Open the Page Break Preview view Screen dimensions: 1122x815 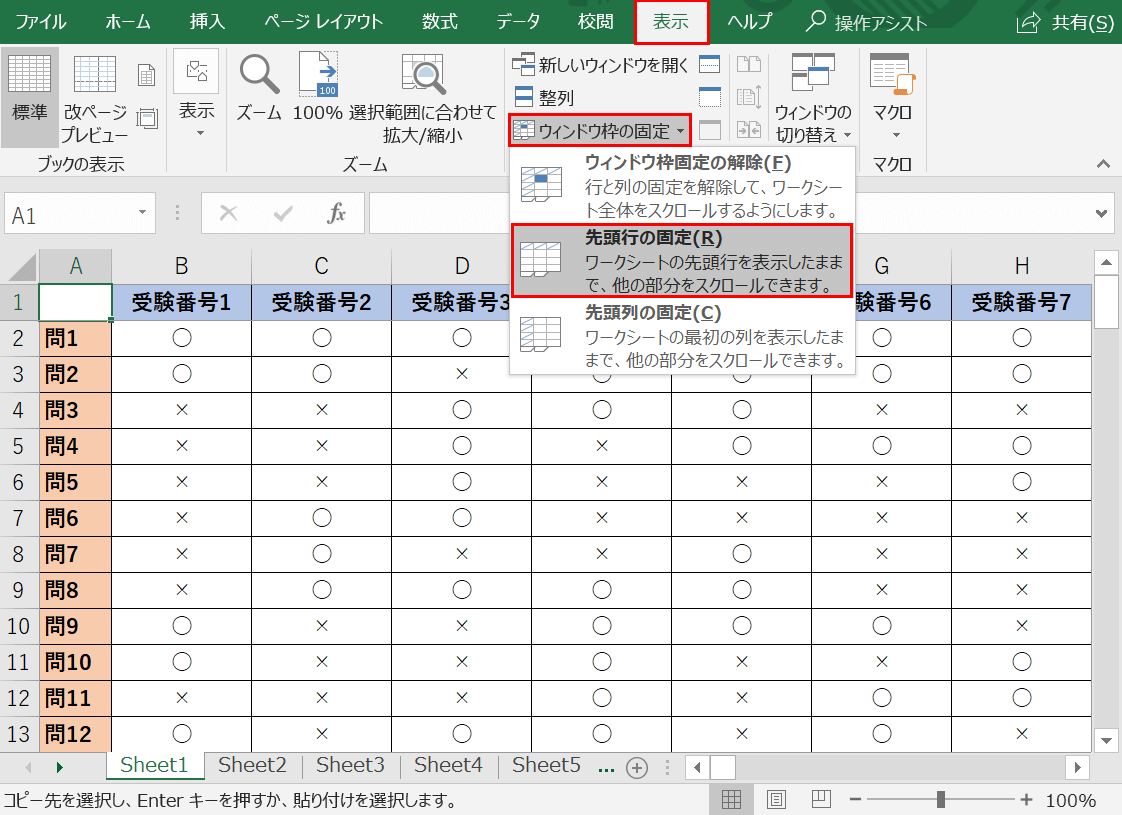[95, 98]
